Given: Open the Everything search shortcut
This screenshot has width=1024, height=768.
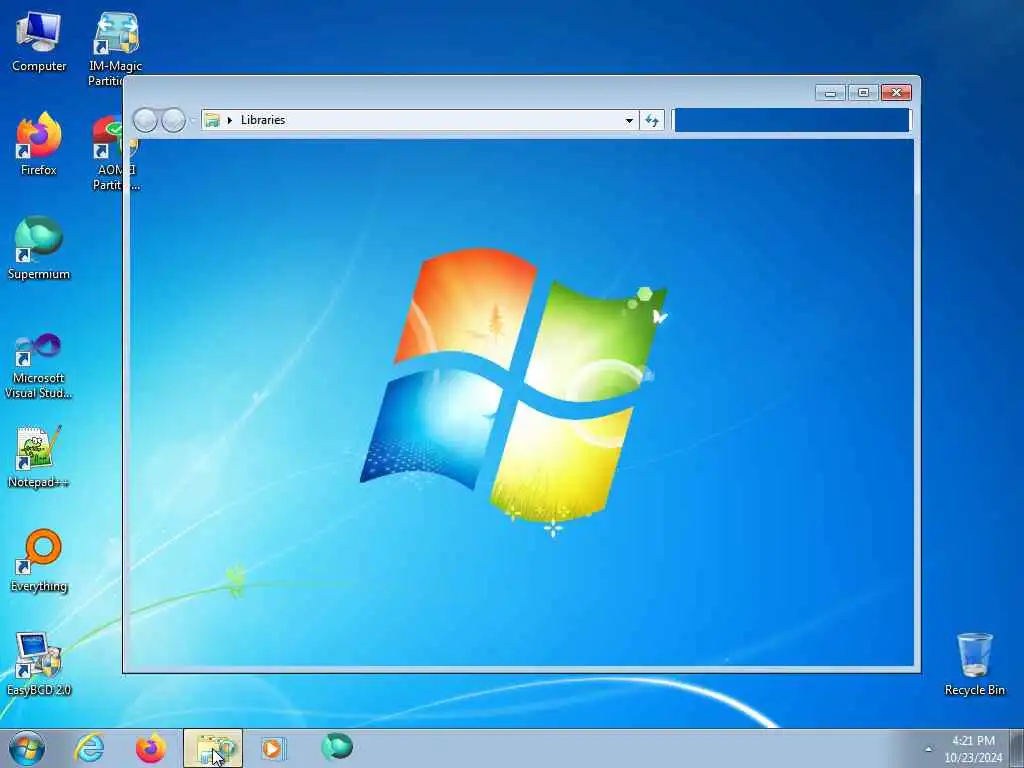Looking at the screenshot, I should (39, 561).
